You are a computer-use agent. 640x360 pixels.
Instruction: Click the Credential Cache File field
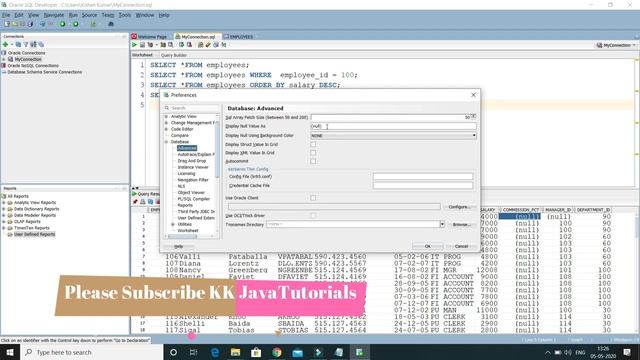click(x=423, y=186)
